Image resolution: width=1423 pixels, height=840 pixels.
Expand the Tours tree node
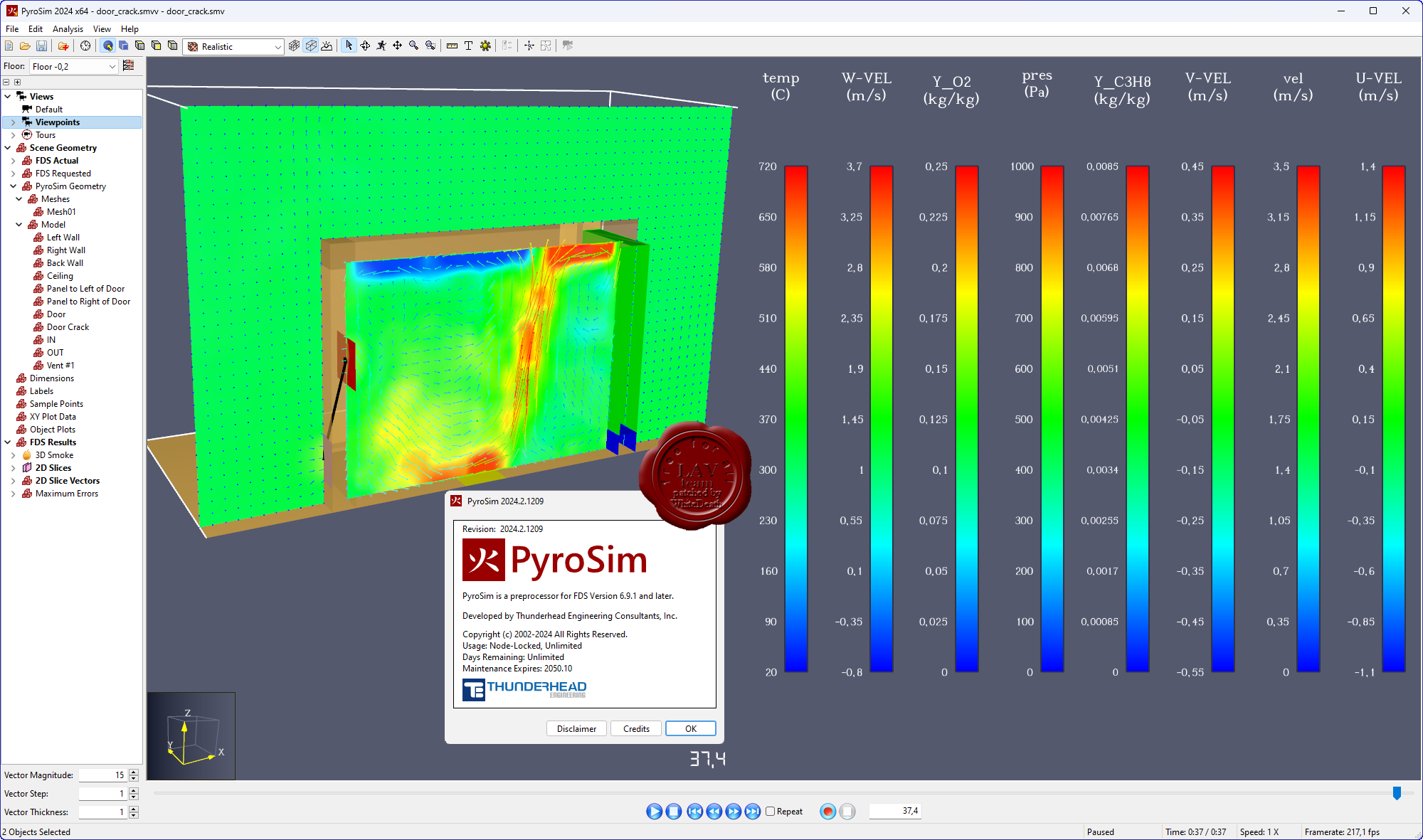(13, 135)
